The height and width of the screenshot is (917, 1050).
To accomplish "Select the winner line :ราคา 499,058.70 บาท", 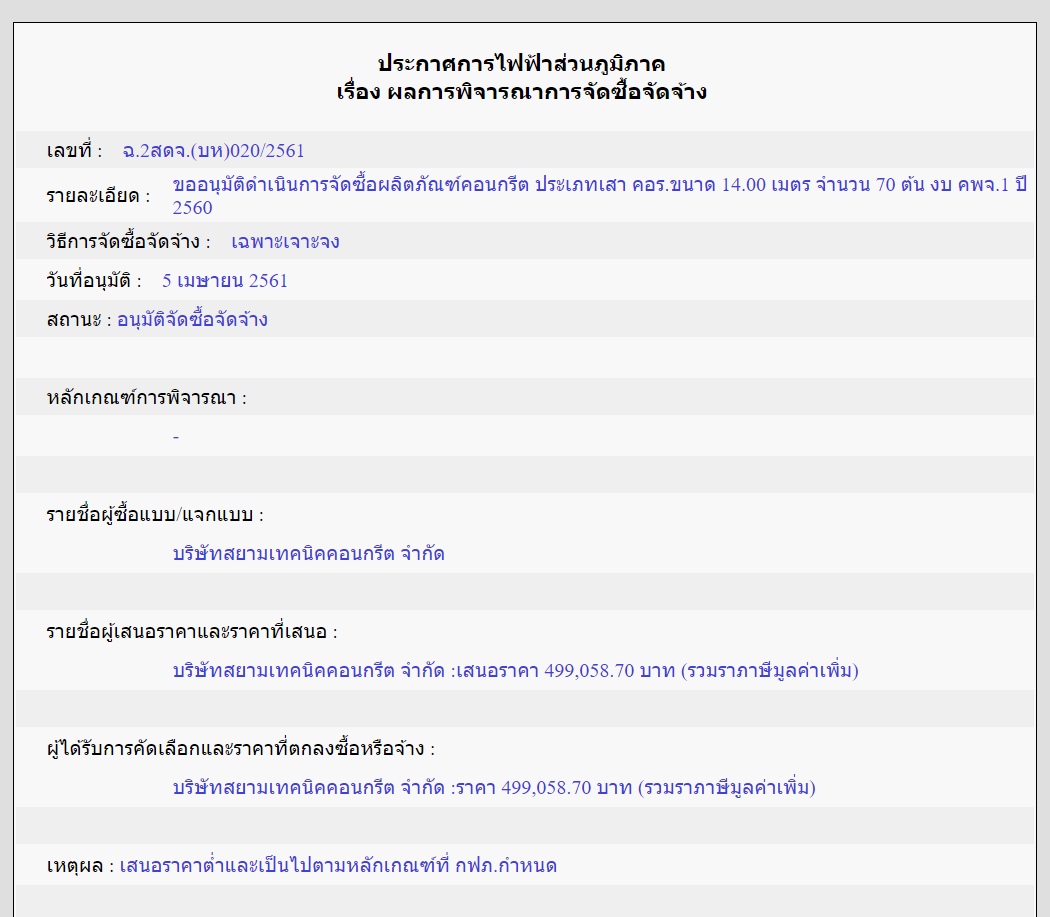I will (494, 787).
